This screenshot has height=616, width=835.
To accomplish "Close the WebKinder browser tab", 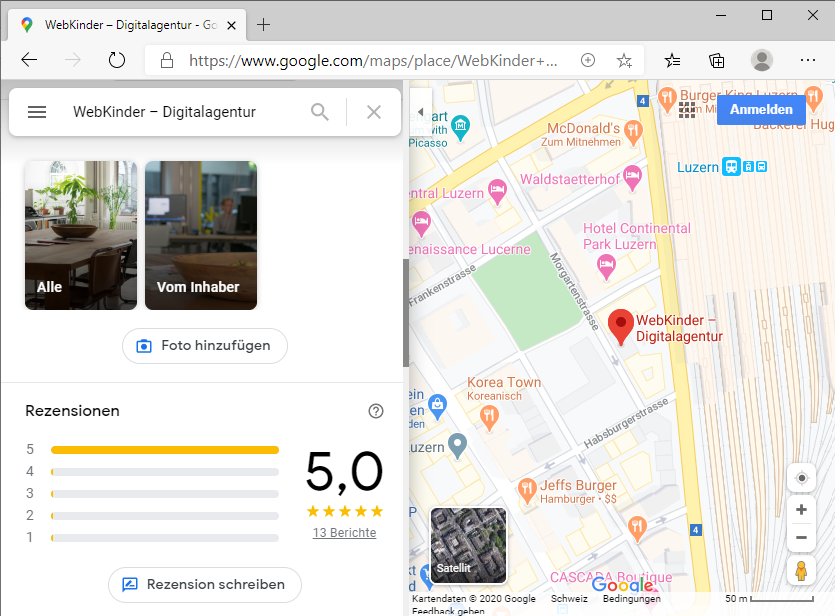I will click(x=232, y=25).
